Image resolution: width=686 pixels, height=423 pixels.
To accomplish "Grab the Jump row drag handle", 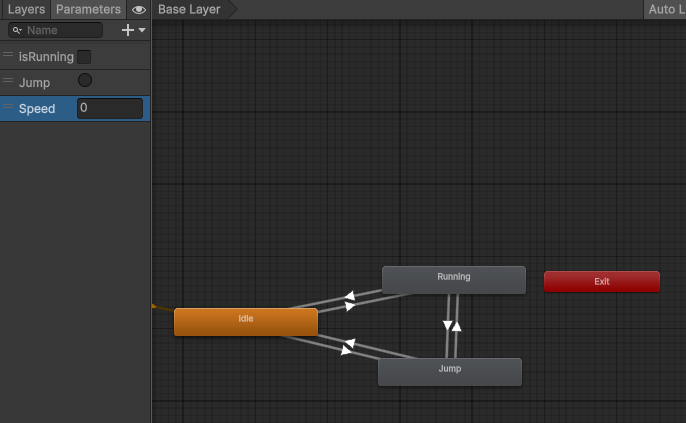I will (8, 80).
